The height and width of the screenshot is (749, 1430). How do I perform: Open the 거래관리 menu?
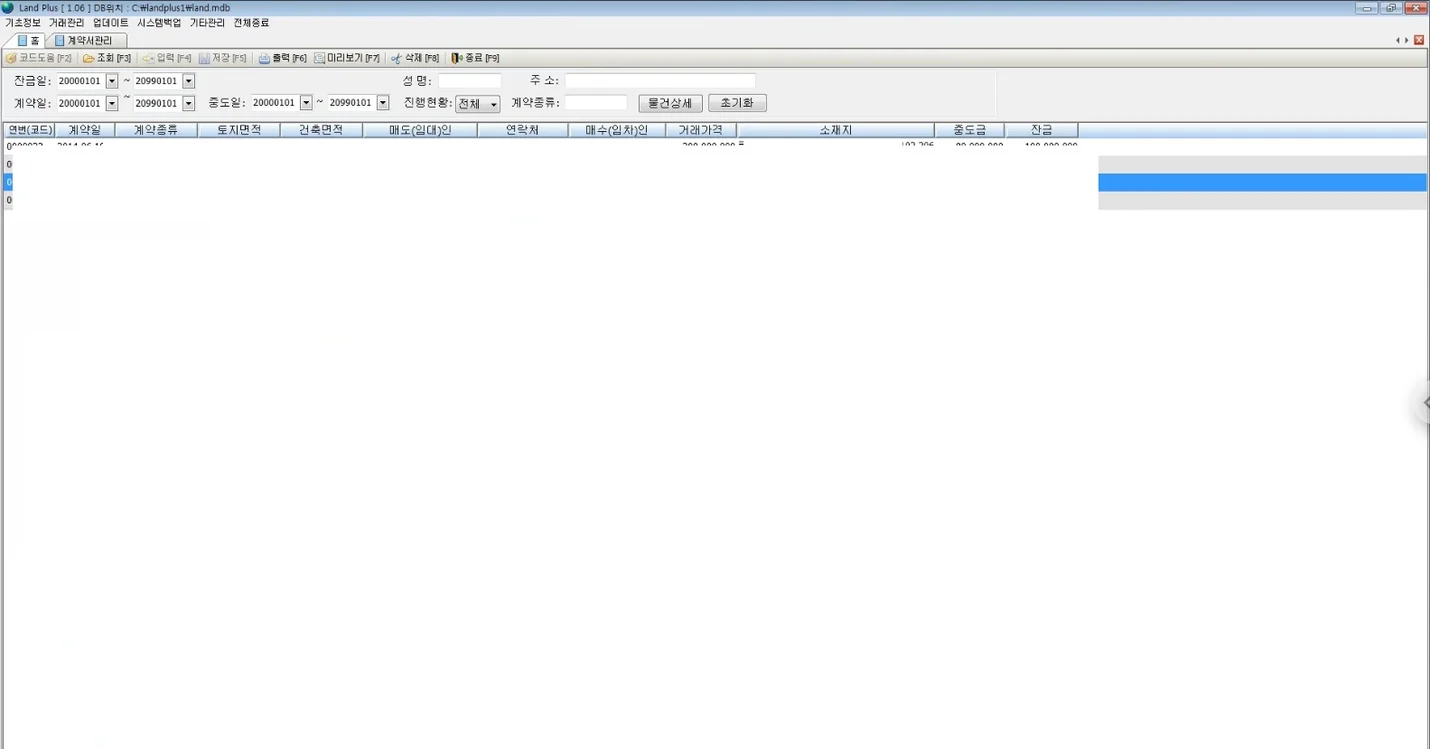click(67, 22)
